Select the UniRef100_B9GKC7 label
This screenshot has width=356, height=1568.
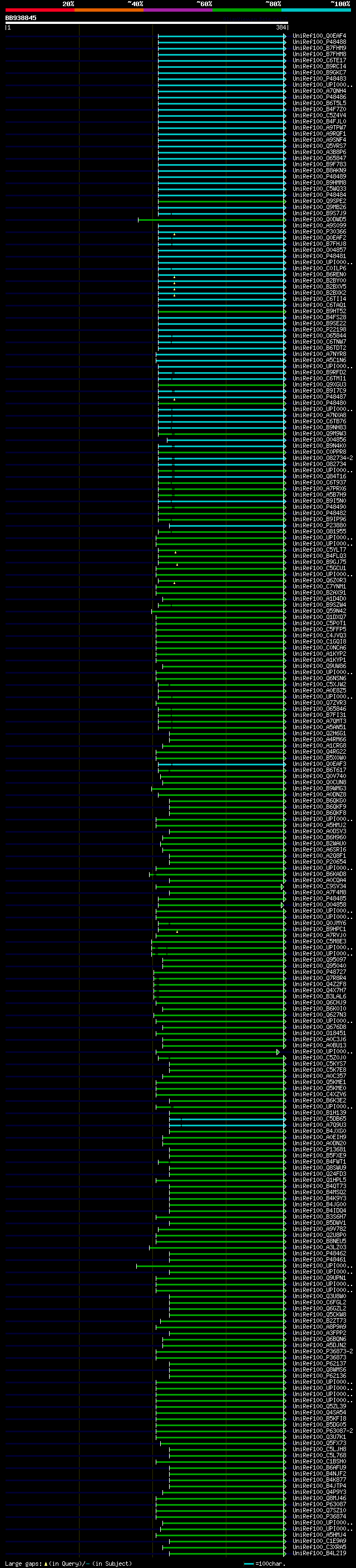pyautogui.click(x=319, y=72)
